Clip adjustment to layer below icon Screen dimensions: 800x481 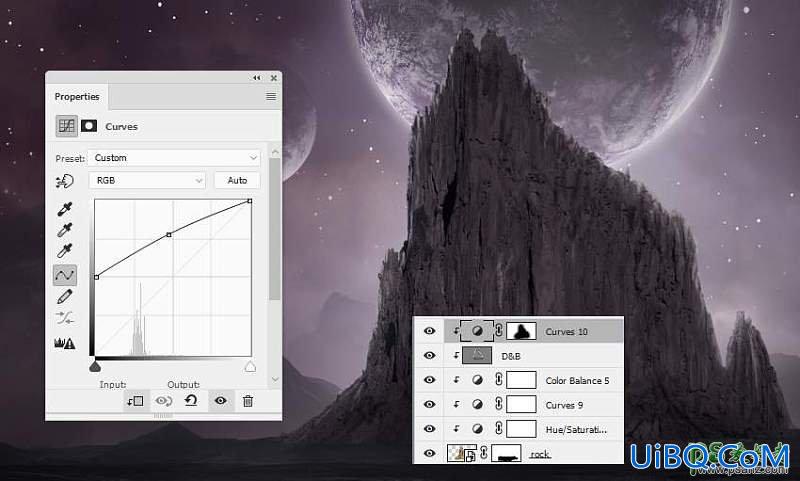[x=136, y=401]
